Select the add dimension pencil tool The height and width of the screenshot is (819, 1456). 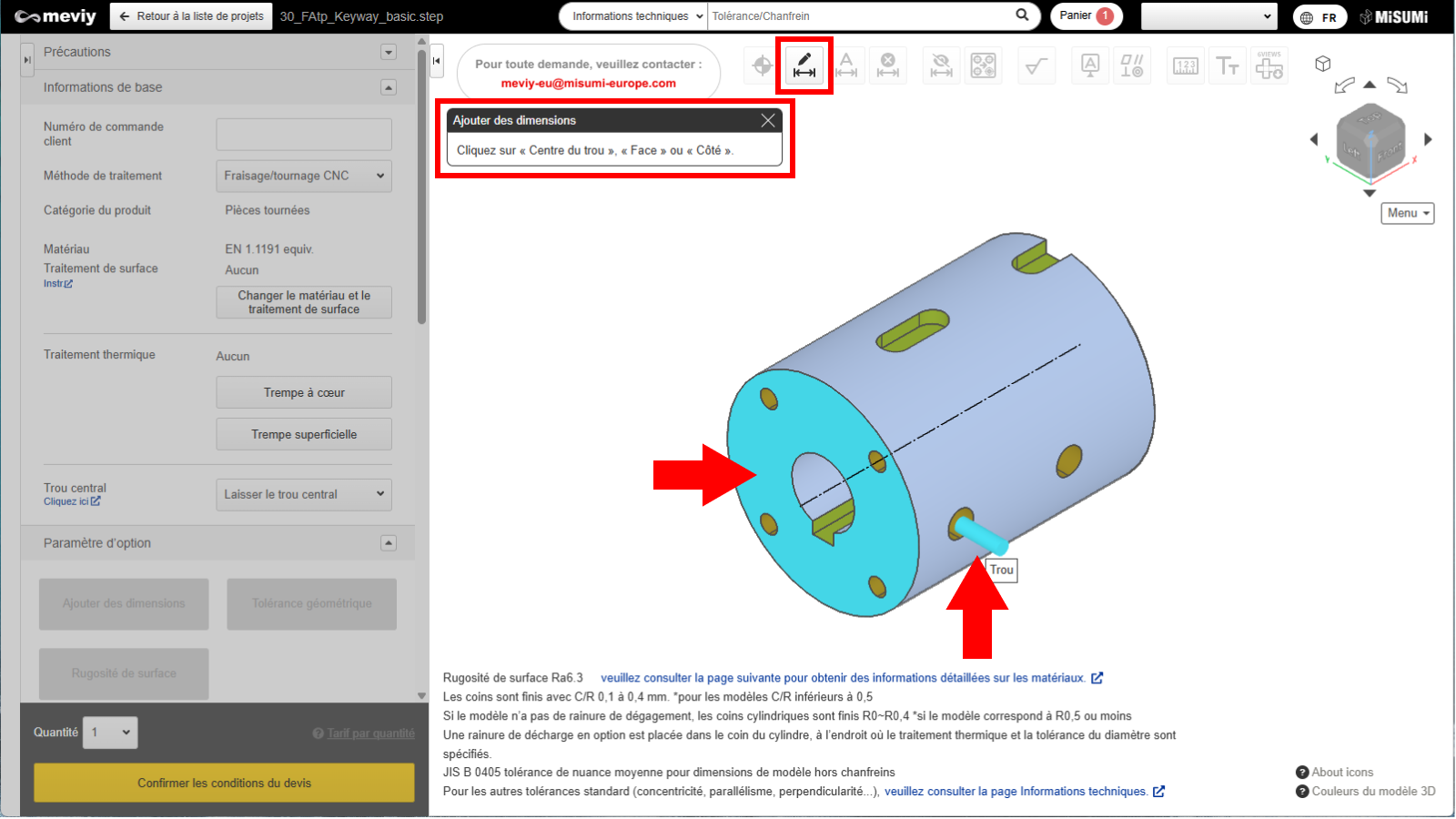(804, 66)
